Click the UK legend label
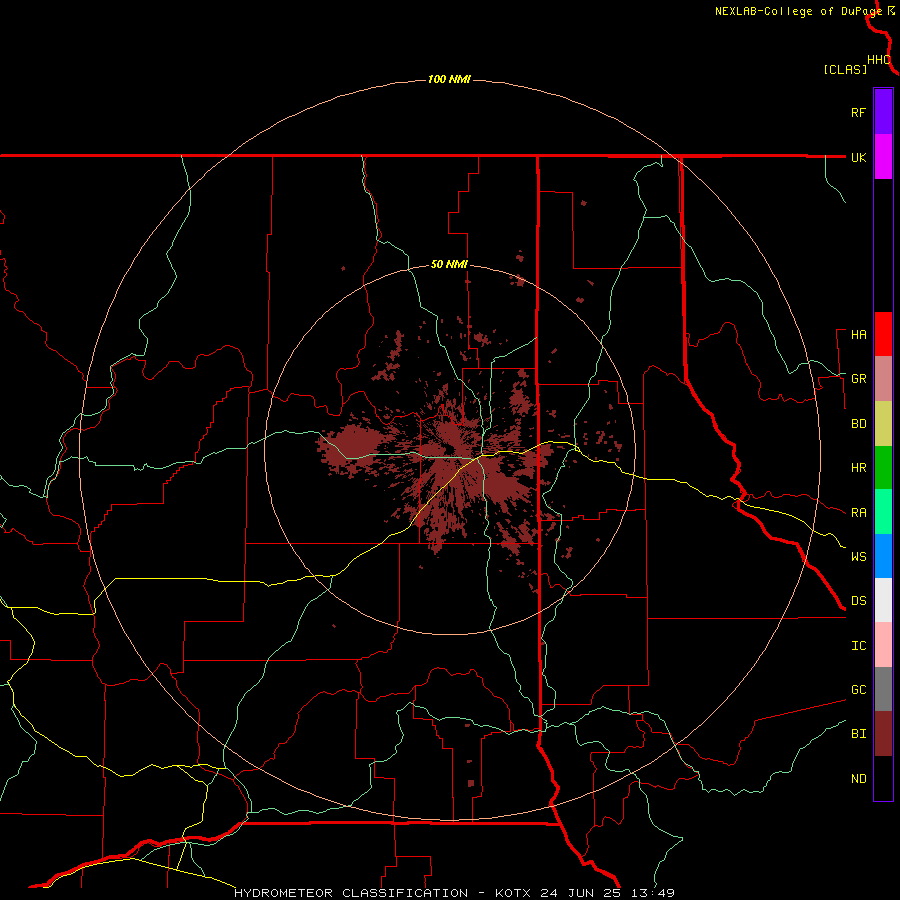Screen dimensions: 900x900 (858, 157)
